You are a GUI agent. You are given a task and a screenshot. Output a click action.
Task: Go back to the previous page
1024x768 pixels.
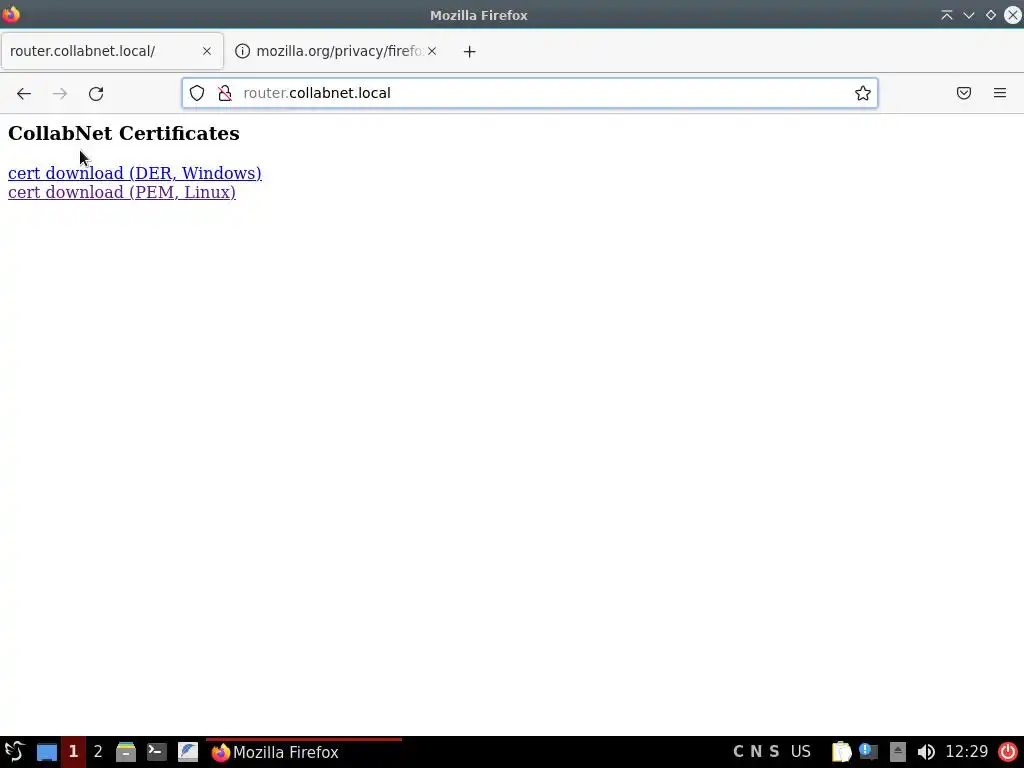(x=24, y=93)
